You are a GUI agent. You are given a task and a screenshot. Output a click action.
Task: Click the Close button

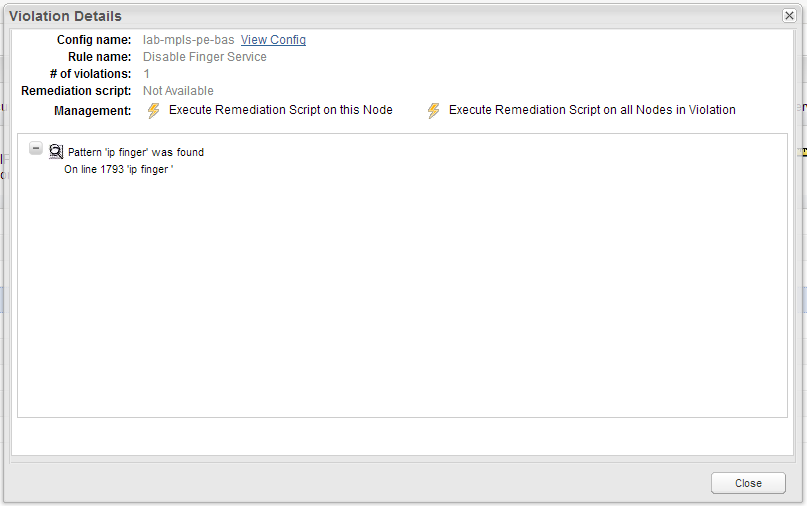pos(748,483)
